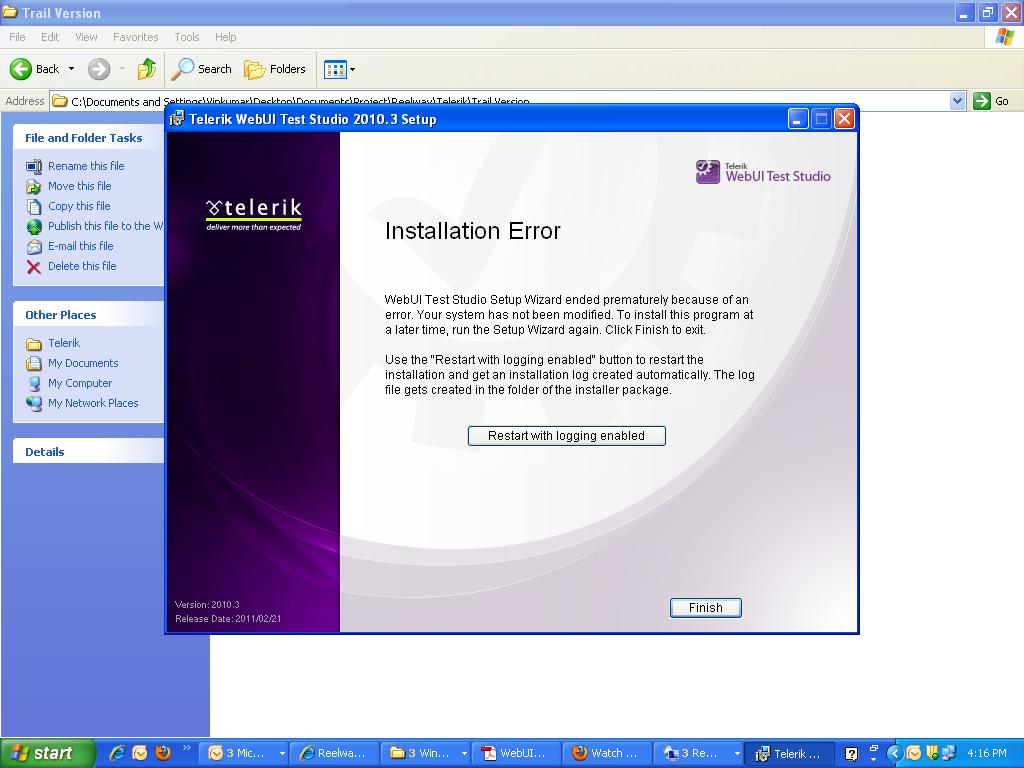
Task: Open My Network Places link
Action: coord(93,403)
